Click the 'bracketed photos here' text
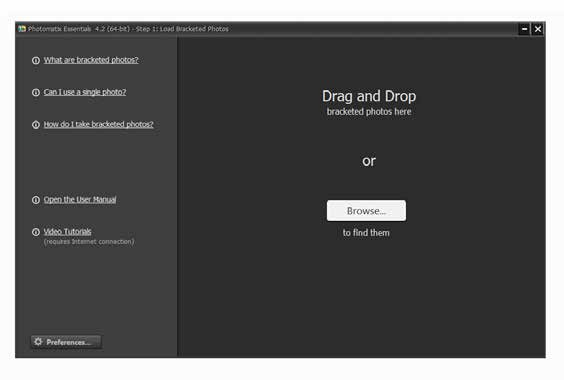 pos(369,112)
